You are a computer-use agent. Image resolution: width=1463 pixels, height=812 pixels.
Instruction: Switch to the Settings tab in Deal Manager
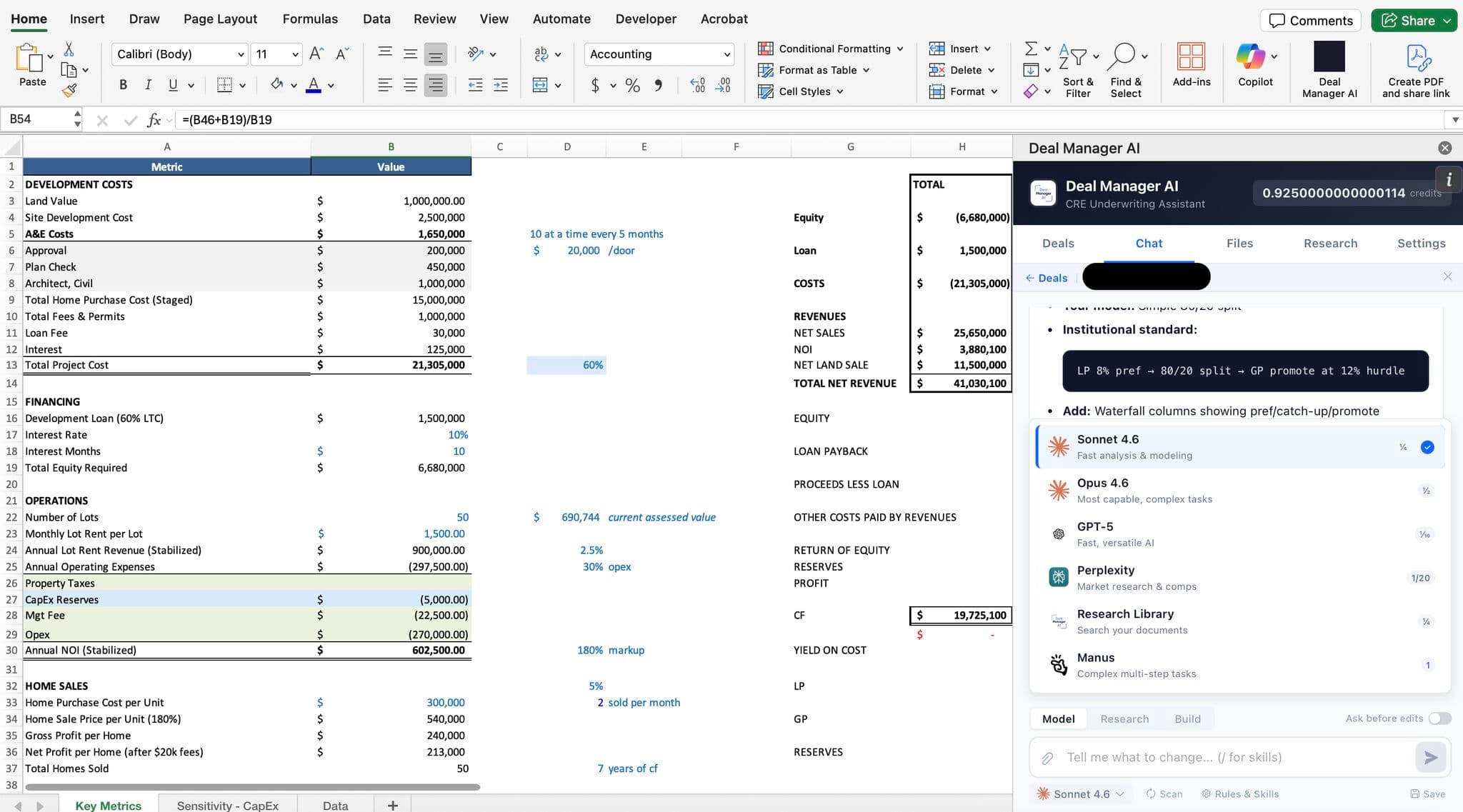click(x=1421, y=244)
